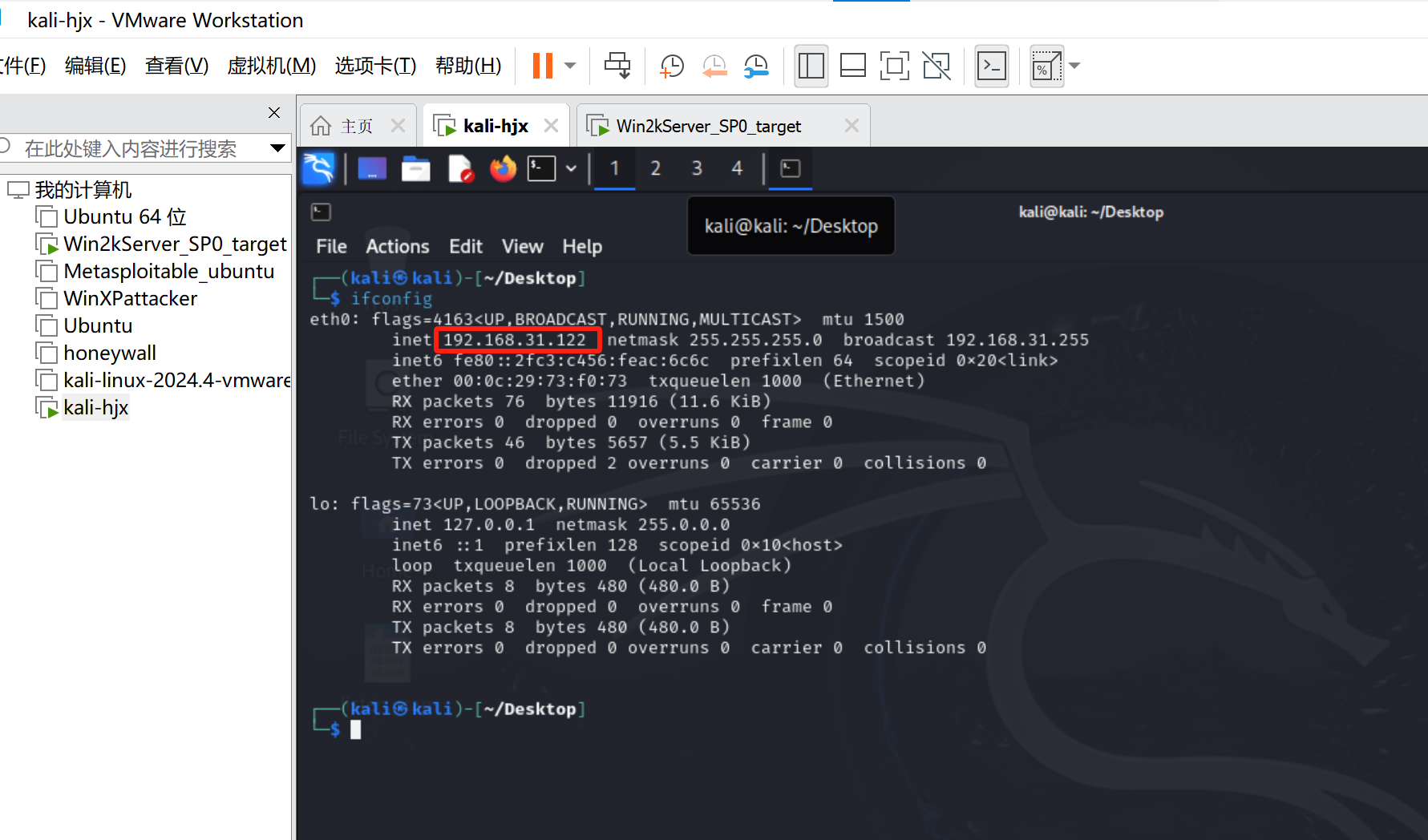Open the terminal Actions menu
This screenshot has width=1428, height=840.
pyautogui.click(x=398, y=247)
